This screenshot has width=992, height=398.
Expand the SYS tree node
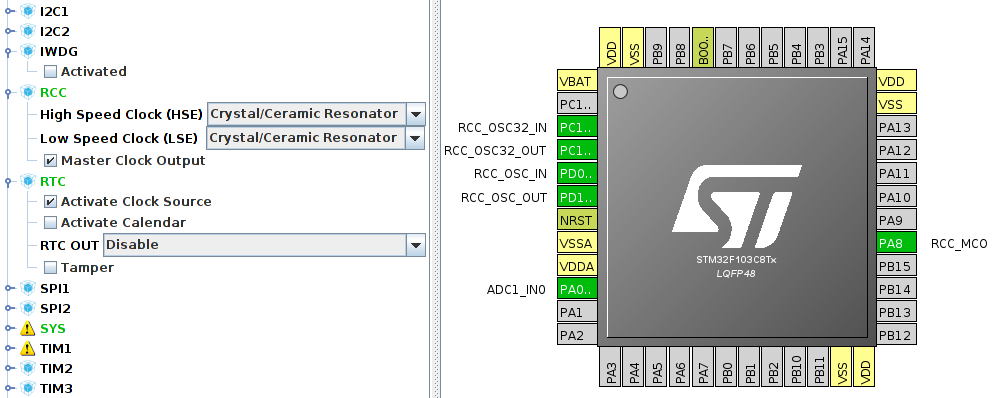coord(8,328)
